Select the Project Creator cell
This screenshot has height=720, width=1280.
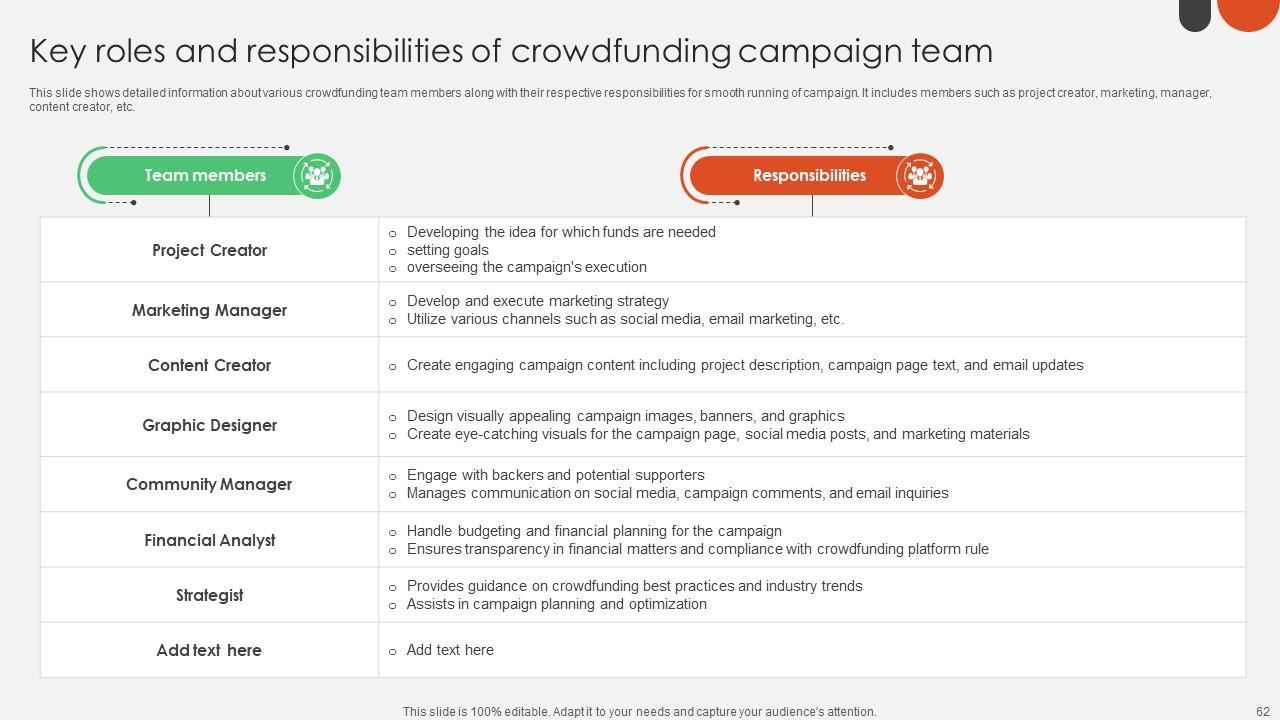[x=209, y=250]
